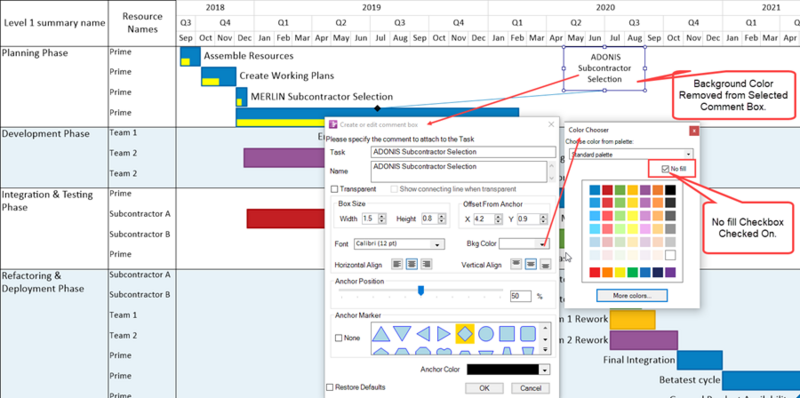Select the right-pointing triangle anchor marker
Viewport: 800px width, 398px height.
pyautogui.click(x=444, y=334)
